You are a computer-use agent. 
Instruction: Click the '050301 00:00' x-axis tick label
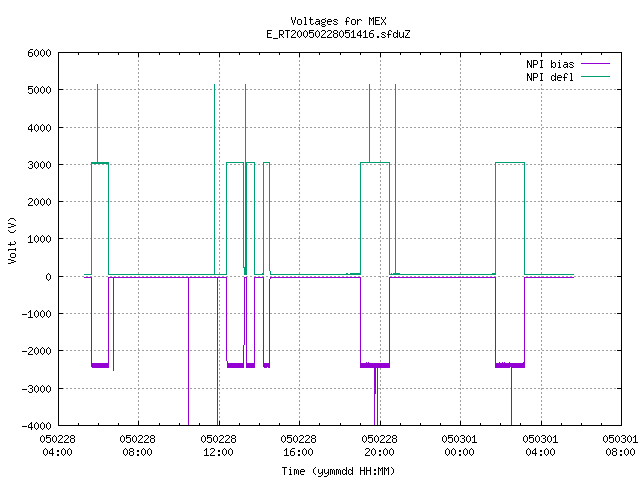tap(459, 446)
